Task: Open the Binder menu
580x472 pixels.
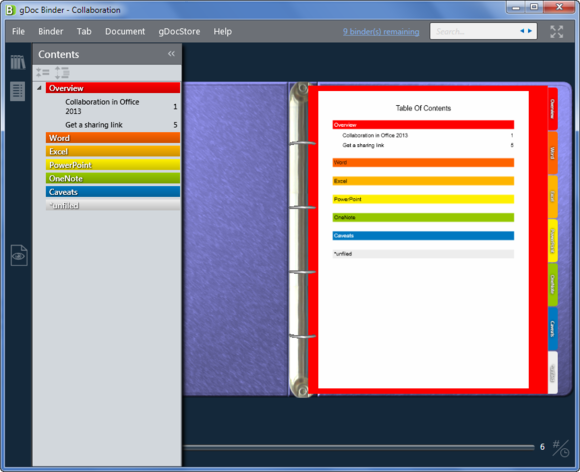Action: 51,31
